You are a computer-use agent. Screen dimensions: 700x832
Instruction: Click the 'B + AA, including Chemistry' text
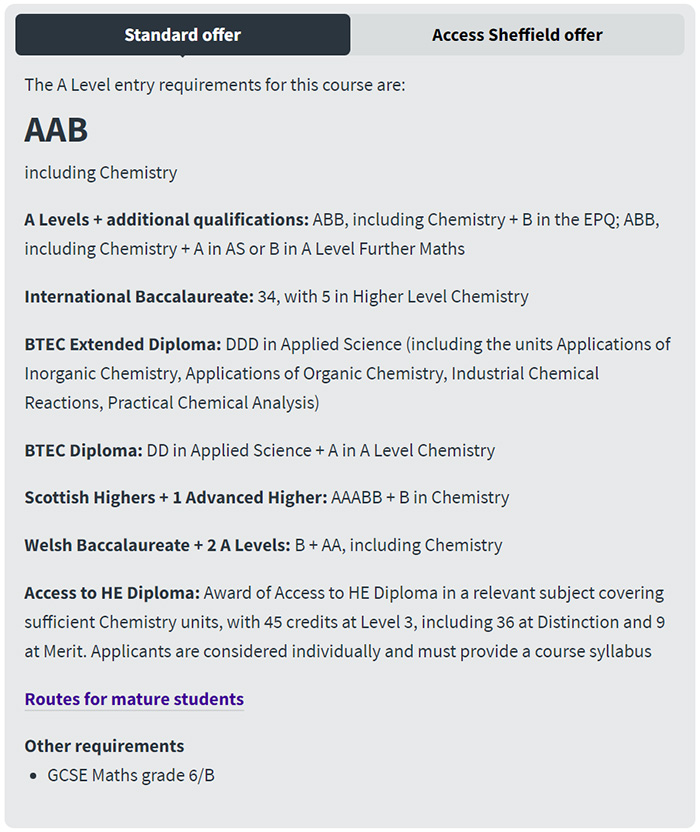pos(398,546)
